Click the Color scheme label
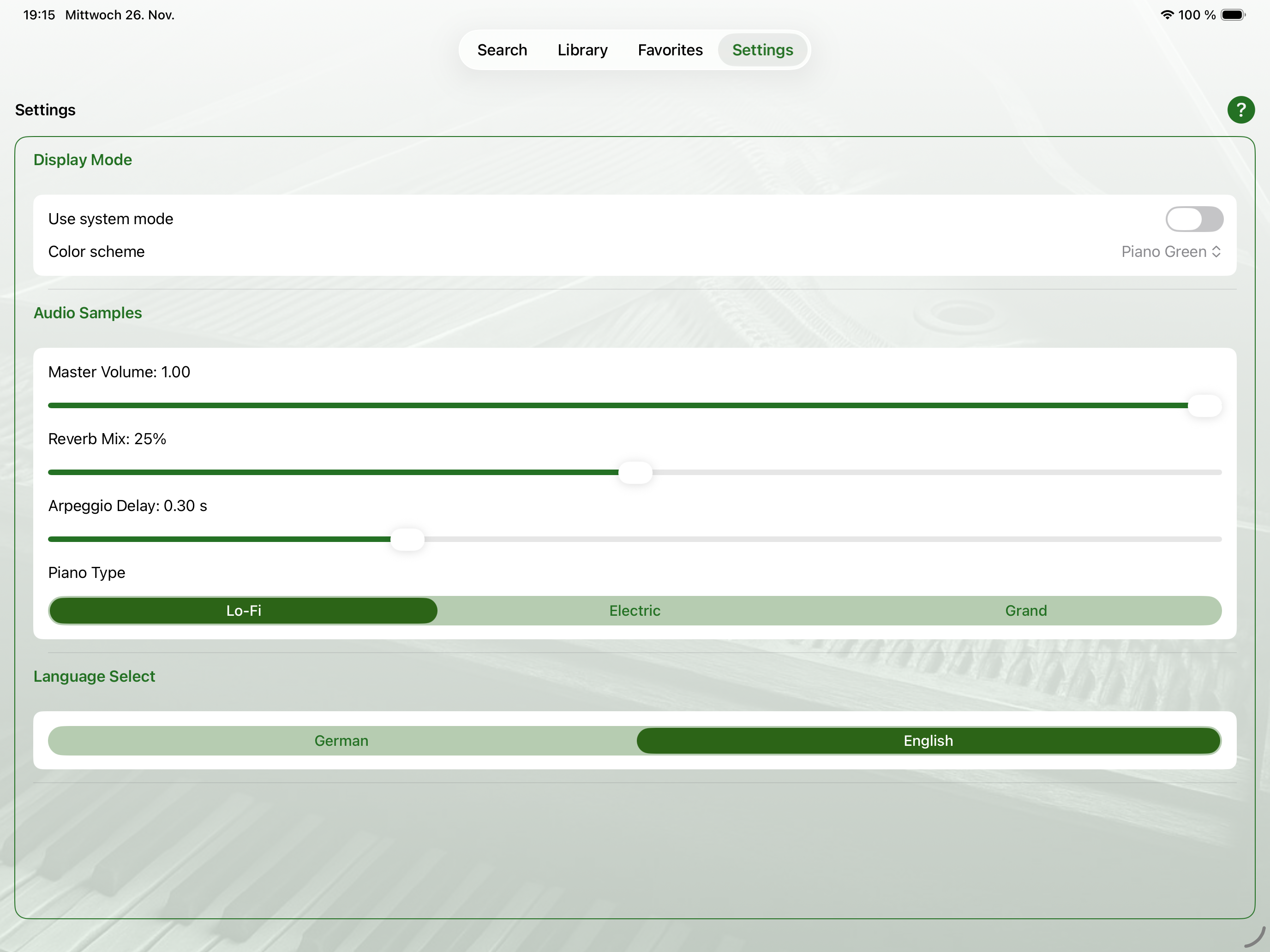 point(96,251)
